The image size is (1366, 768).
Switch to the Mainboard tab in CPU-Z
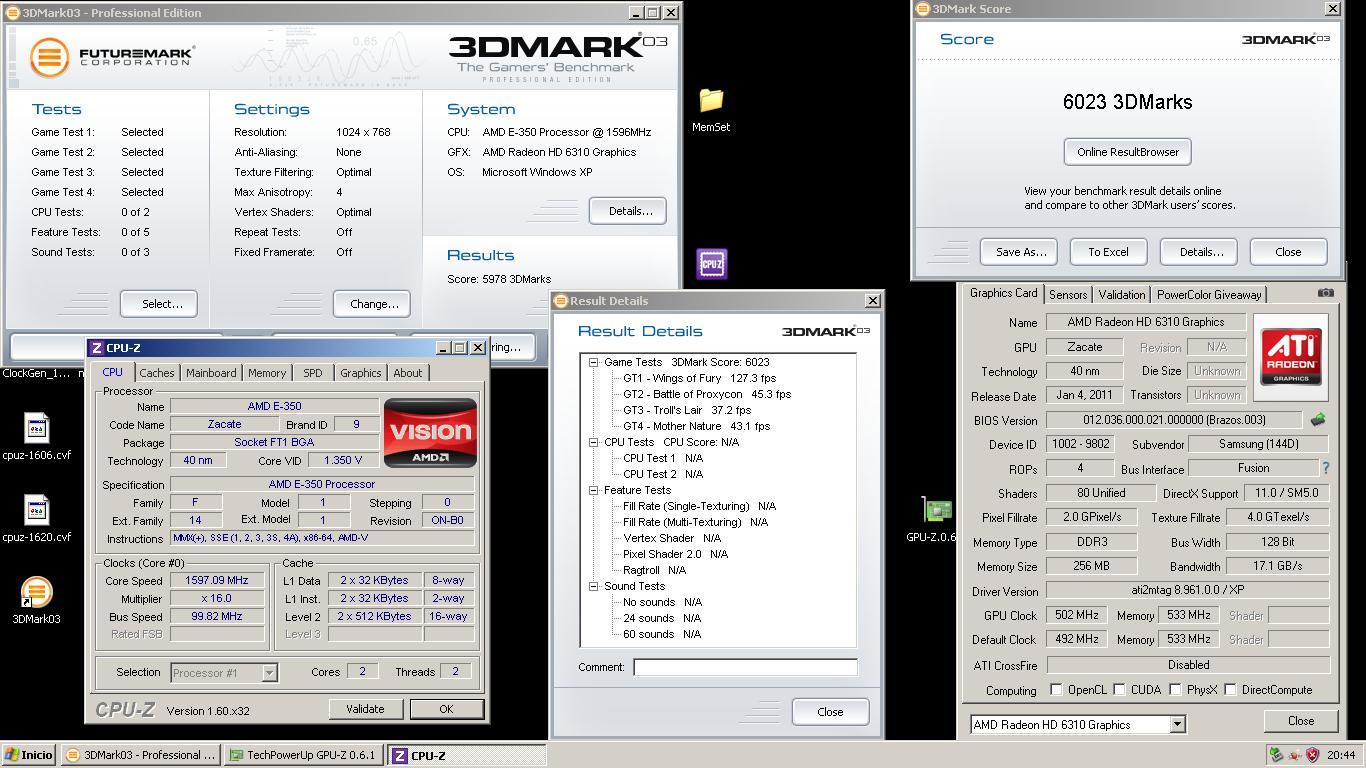211,373
